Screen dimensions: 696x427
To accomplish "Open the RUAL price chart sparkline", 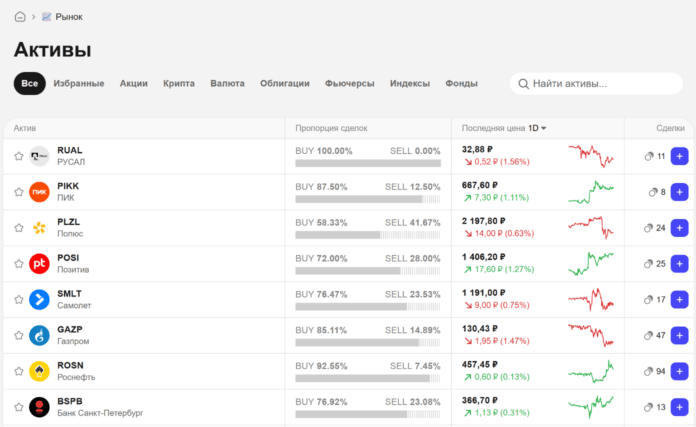I will [591, 155].
